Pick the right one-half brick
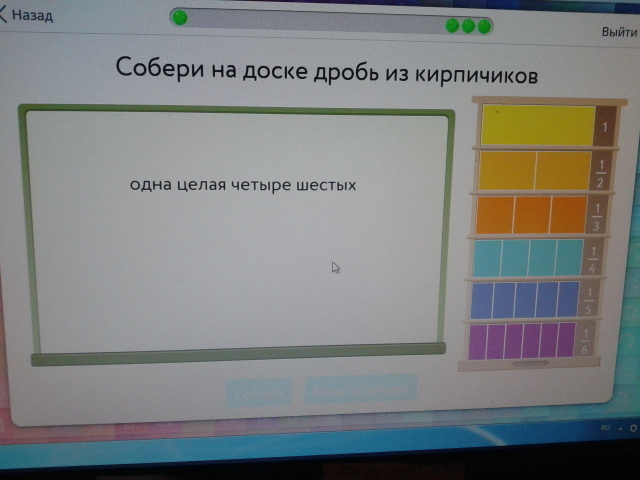Viewport: 640px width, 480px height. pos(564,171)
